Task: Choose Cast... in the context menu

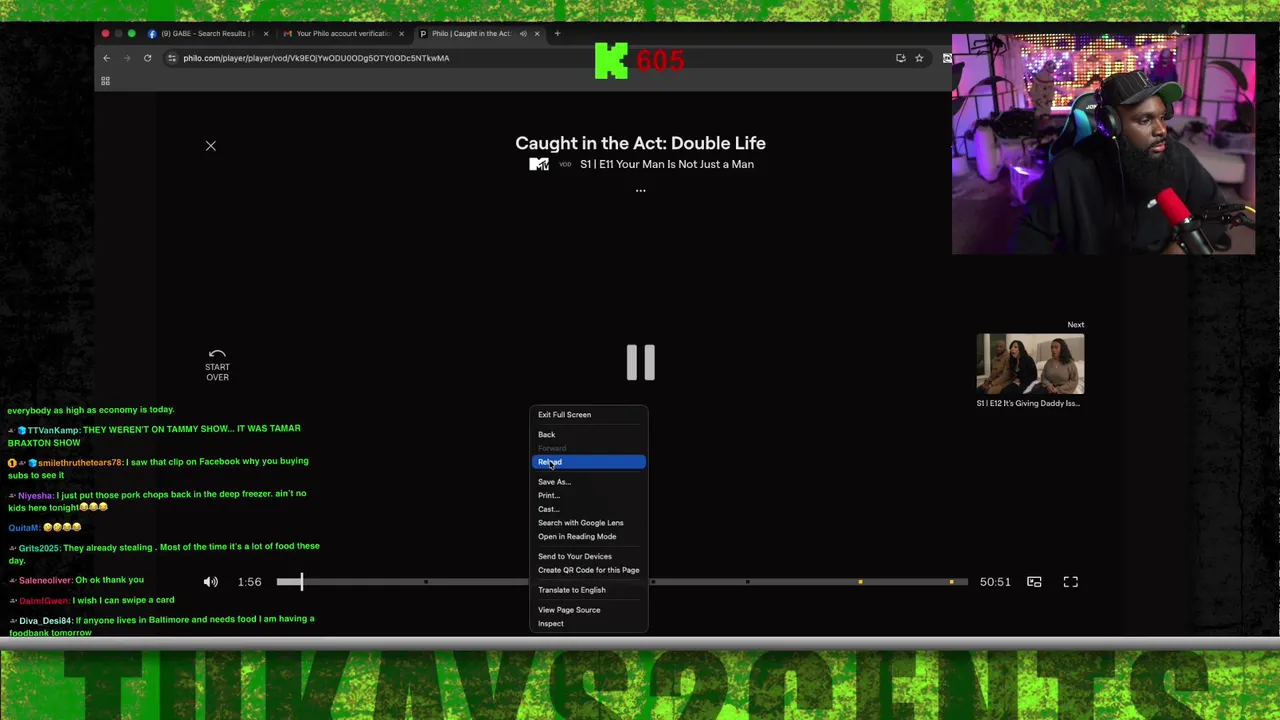Action: [x=589, y=509]
